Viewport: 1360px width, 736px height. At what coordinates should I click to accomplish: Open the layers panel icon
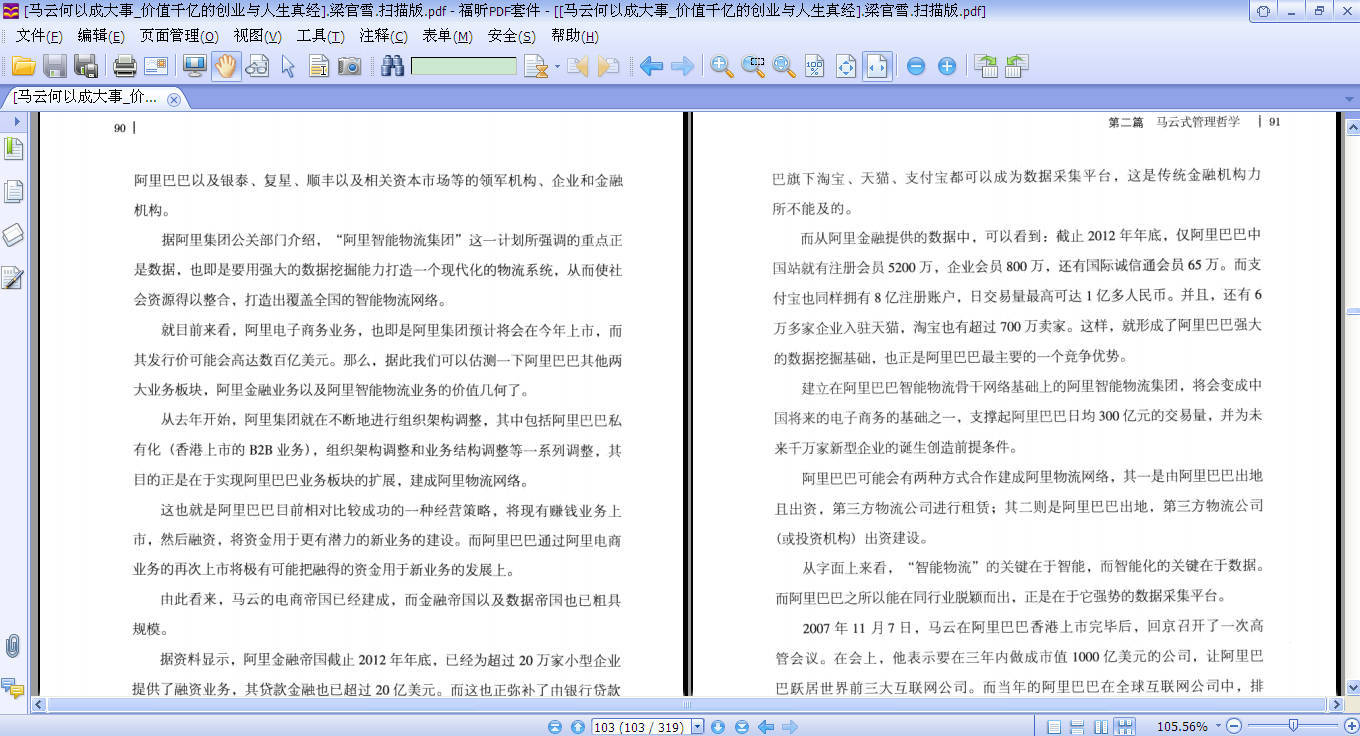click(x=13, y=235)
